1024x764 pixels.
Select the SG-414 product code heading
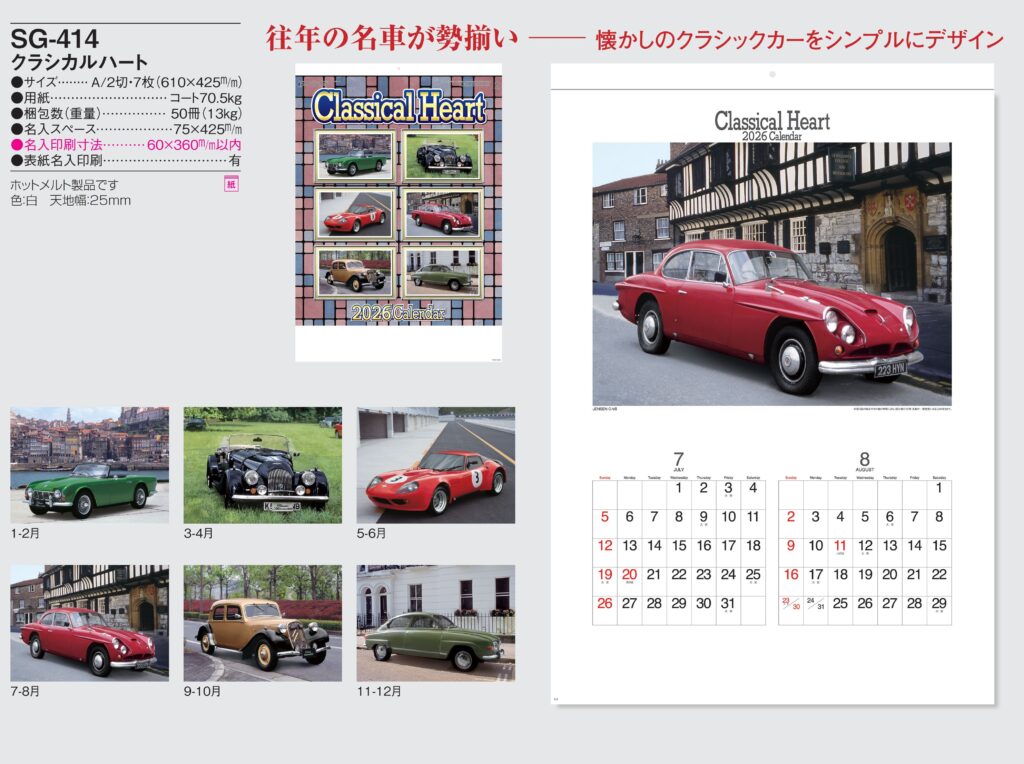tap(54, 40)
